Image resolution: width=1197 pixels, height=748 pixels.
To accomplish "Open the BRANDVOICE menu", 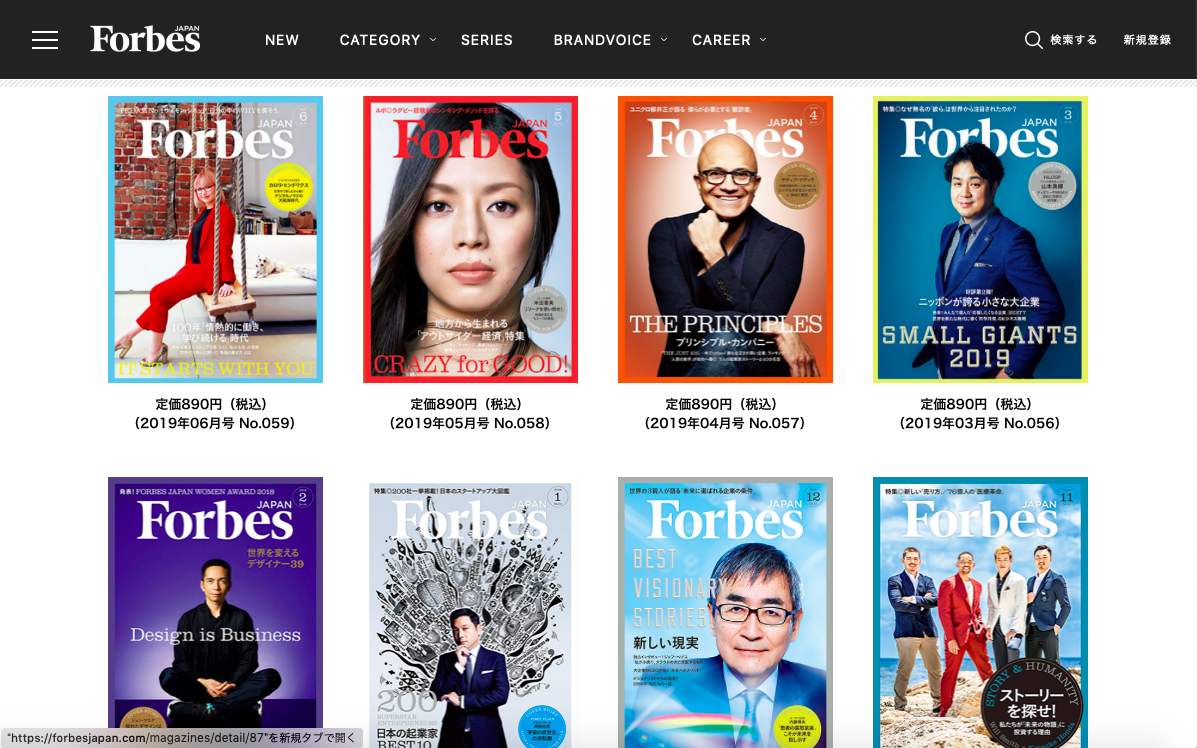I will point(602,40).
